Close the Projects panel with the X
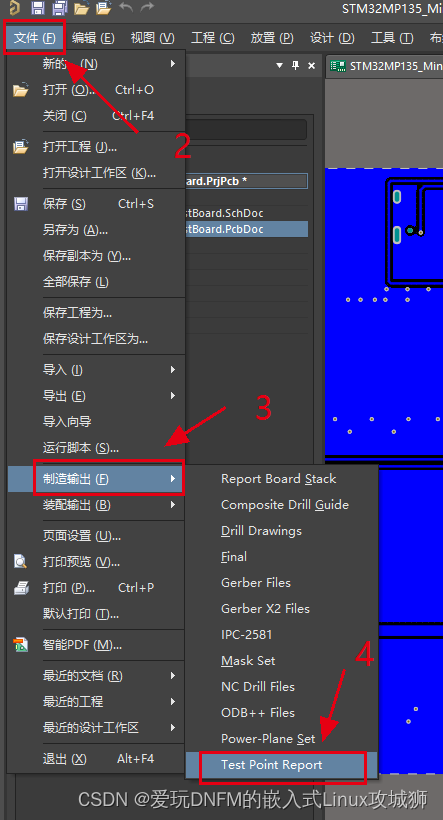The height and width of the screenshot is (820, 443). point(312,65)
